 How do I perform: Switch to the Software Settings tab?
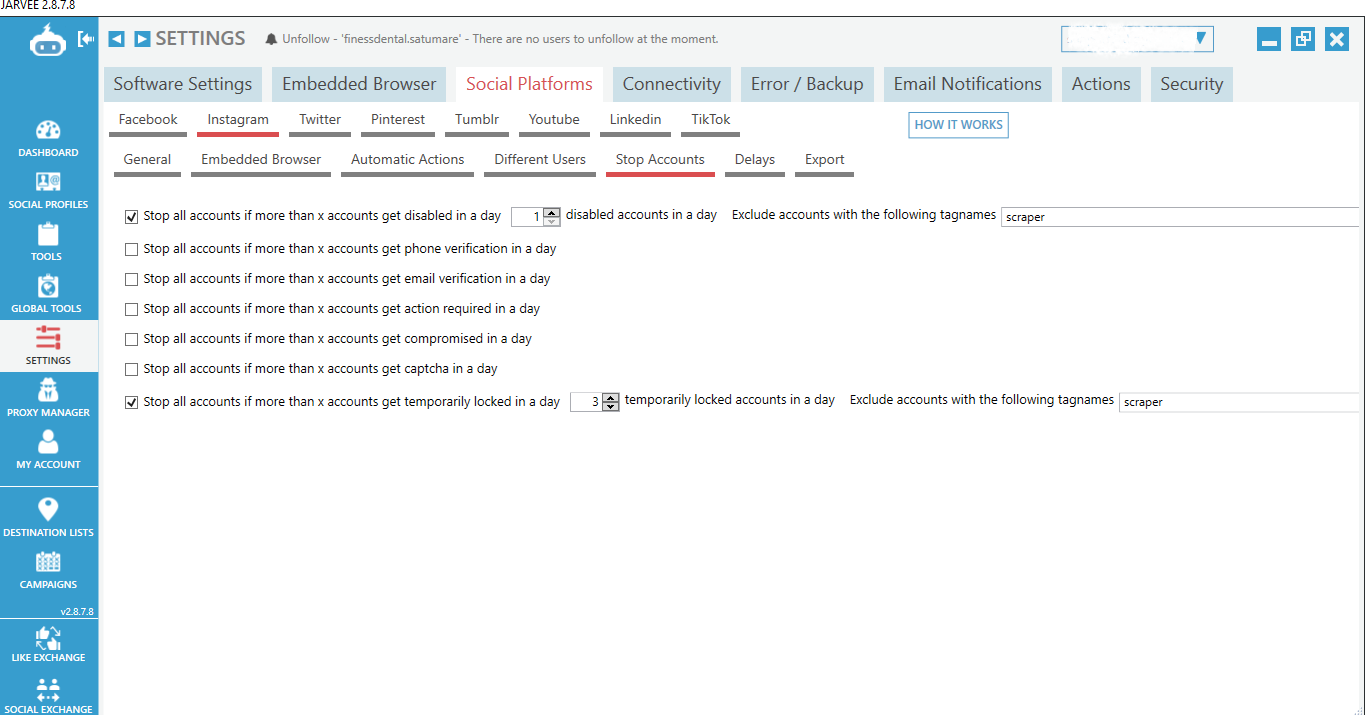coord(183,84)
